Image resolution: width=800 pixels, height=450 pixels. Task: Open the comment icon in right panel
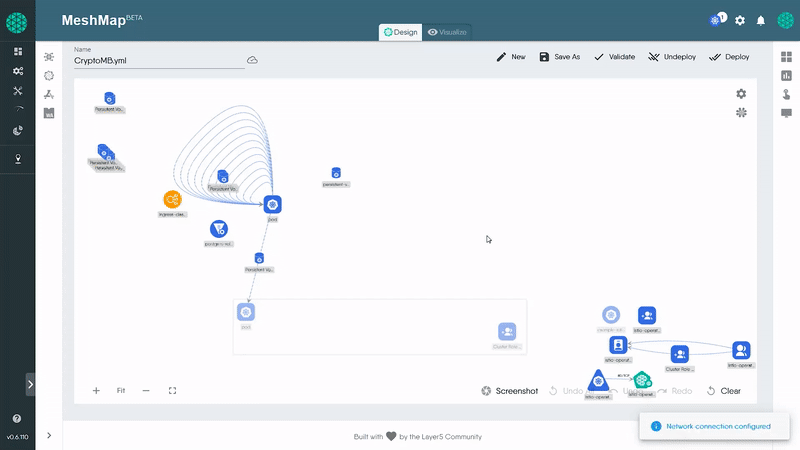coord(786,113)
